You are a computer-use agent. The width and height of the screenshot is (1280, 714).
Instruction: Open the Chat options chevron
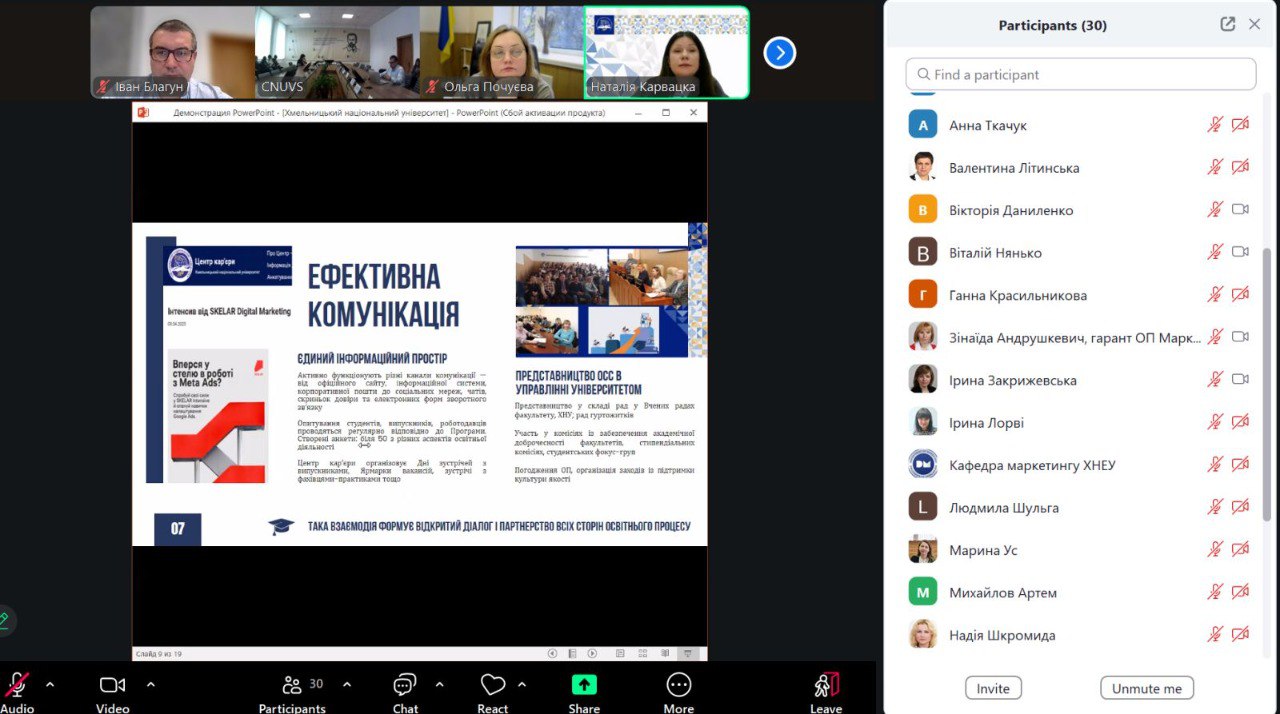439,685
